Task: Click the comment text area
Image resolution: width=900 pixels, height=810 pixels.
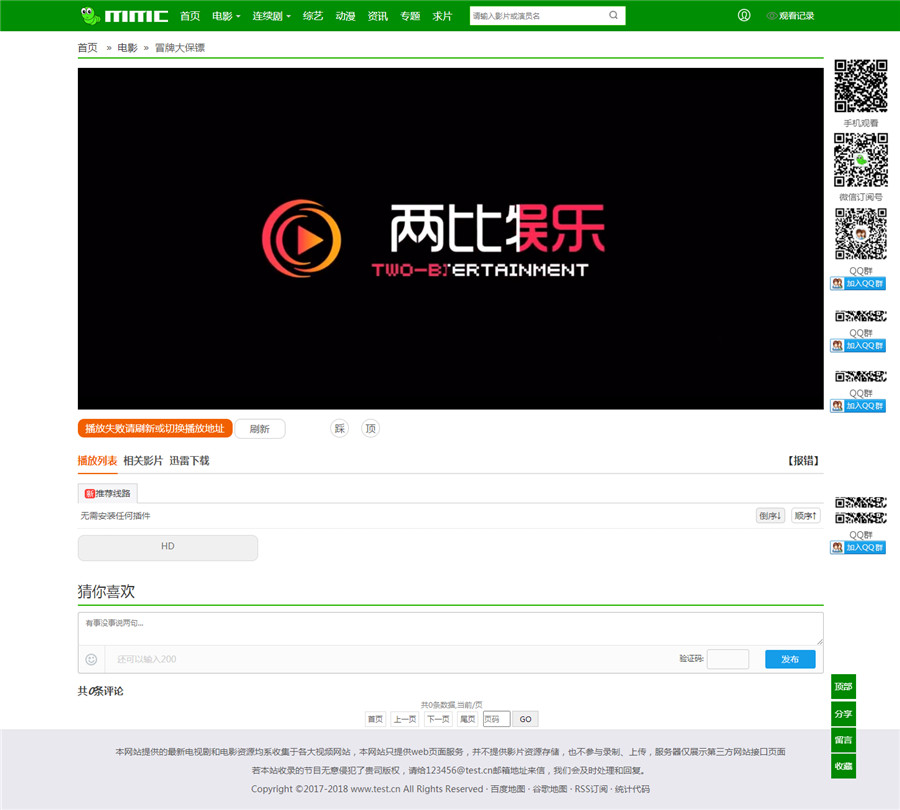Action: 451,629
